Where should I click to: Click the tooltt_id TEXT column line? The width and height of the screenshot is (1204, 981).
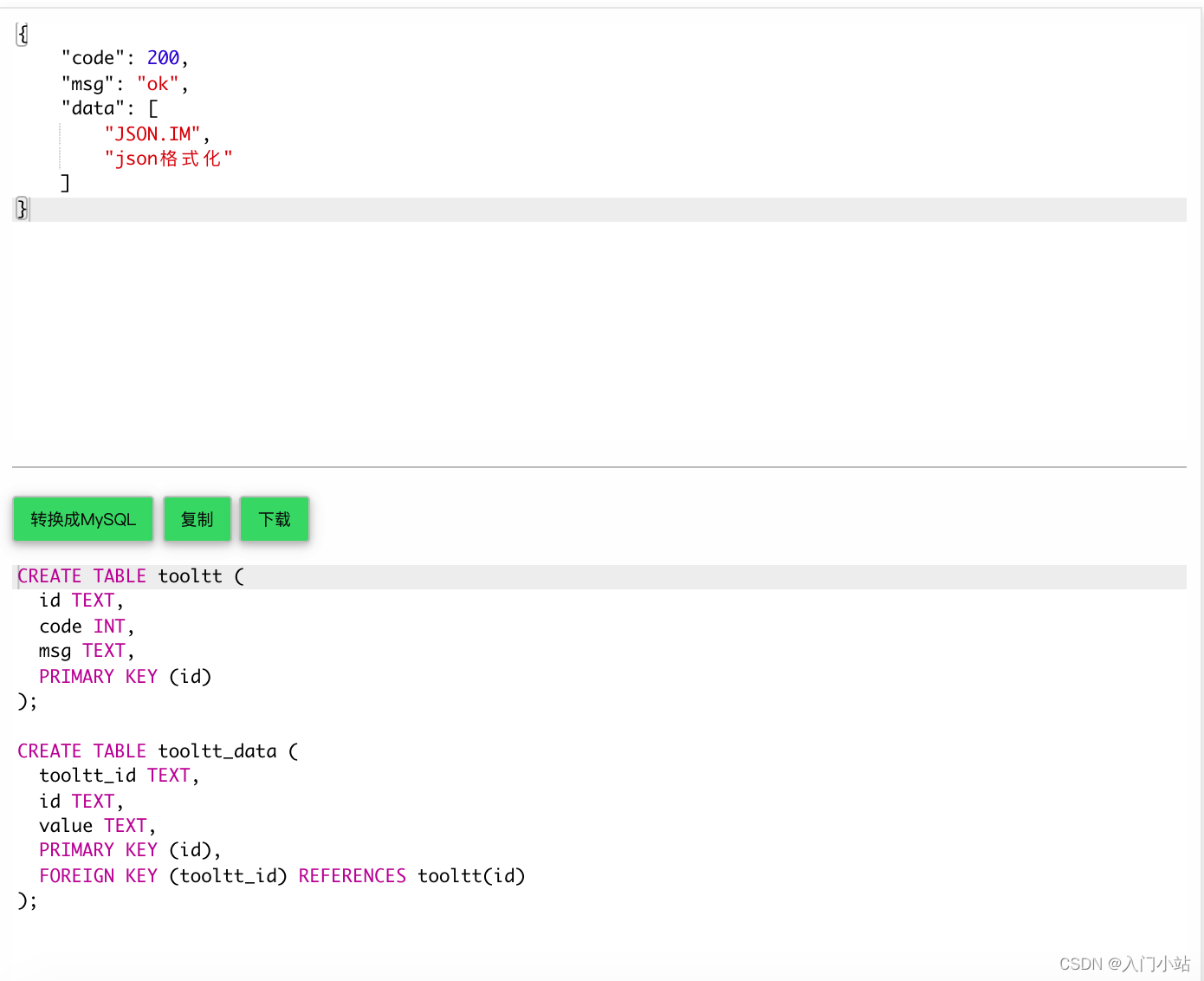[120, 776]
